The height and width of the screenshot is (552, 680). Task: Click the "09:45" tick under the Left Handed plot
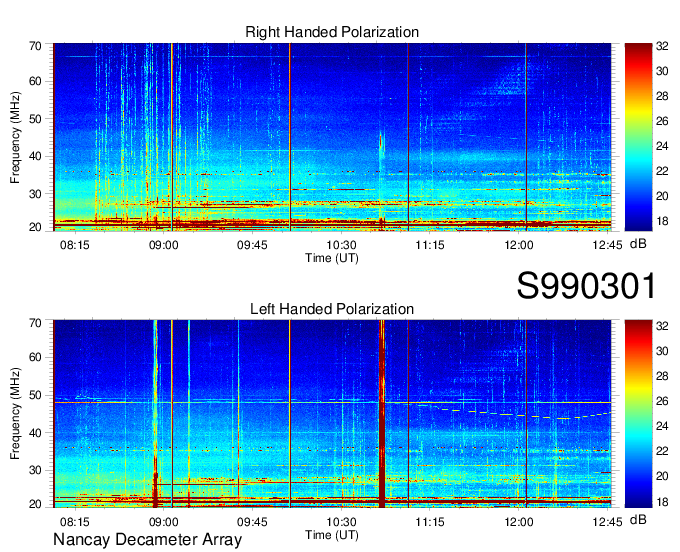252,522
